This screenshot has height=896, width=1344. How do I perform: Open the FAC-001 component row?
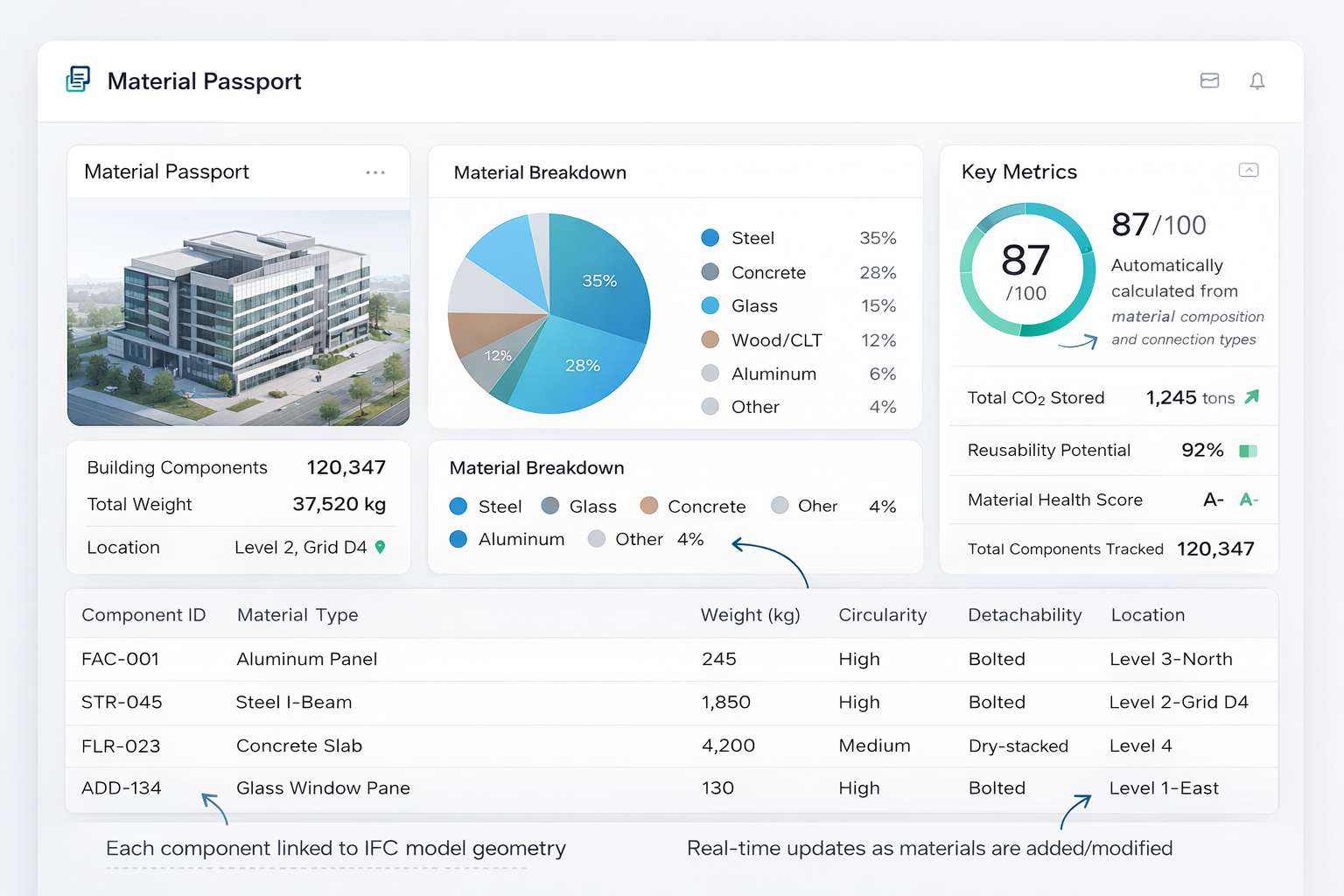(671, 660)
